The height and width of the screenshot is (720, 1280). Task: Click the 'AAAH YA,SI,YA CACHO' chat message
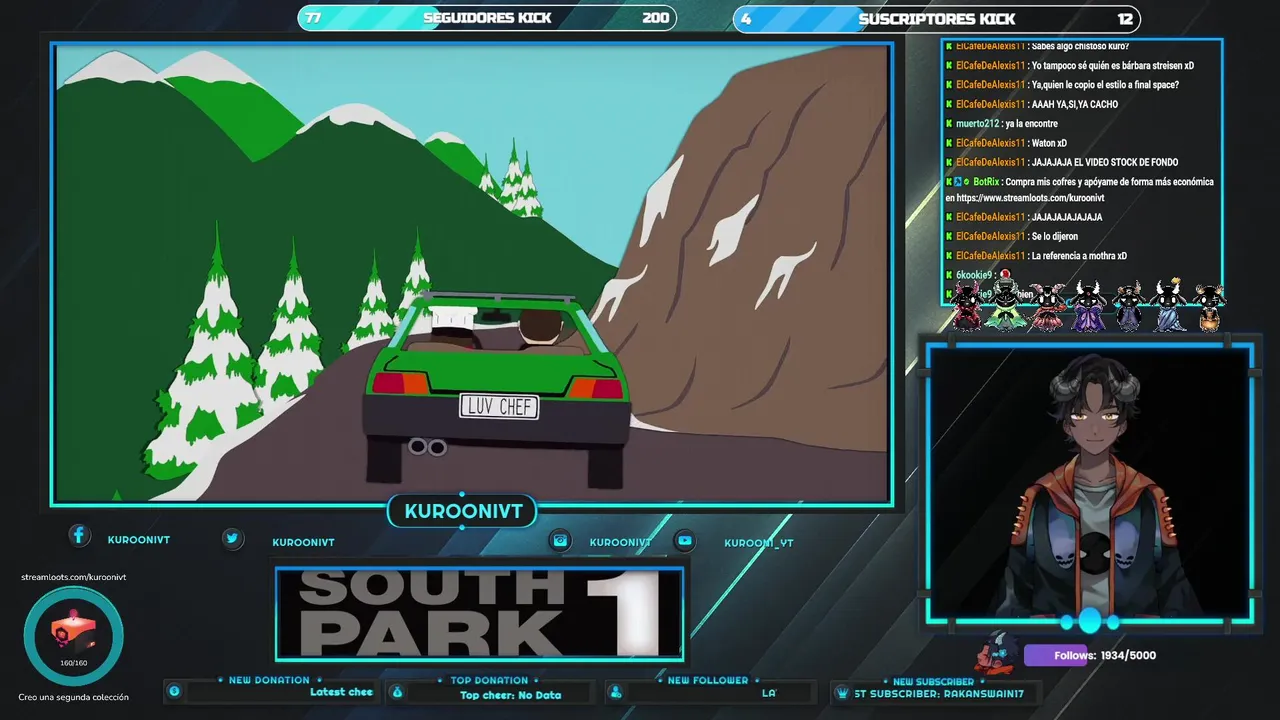coord(1075,104)
